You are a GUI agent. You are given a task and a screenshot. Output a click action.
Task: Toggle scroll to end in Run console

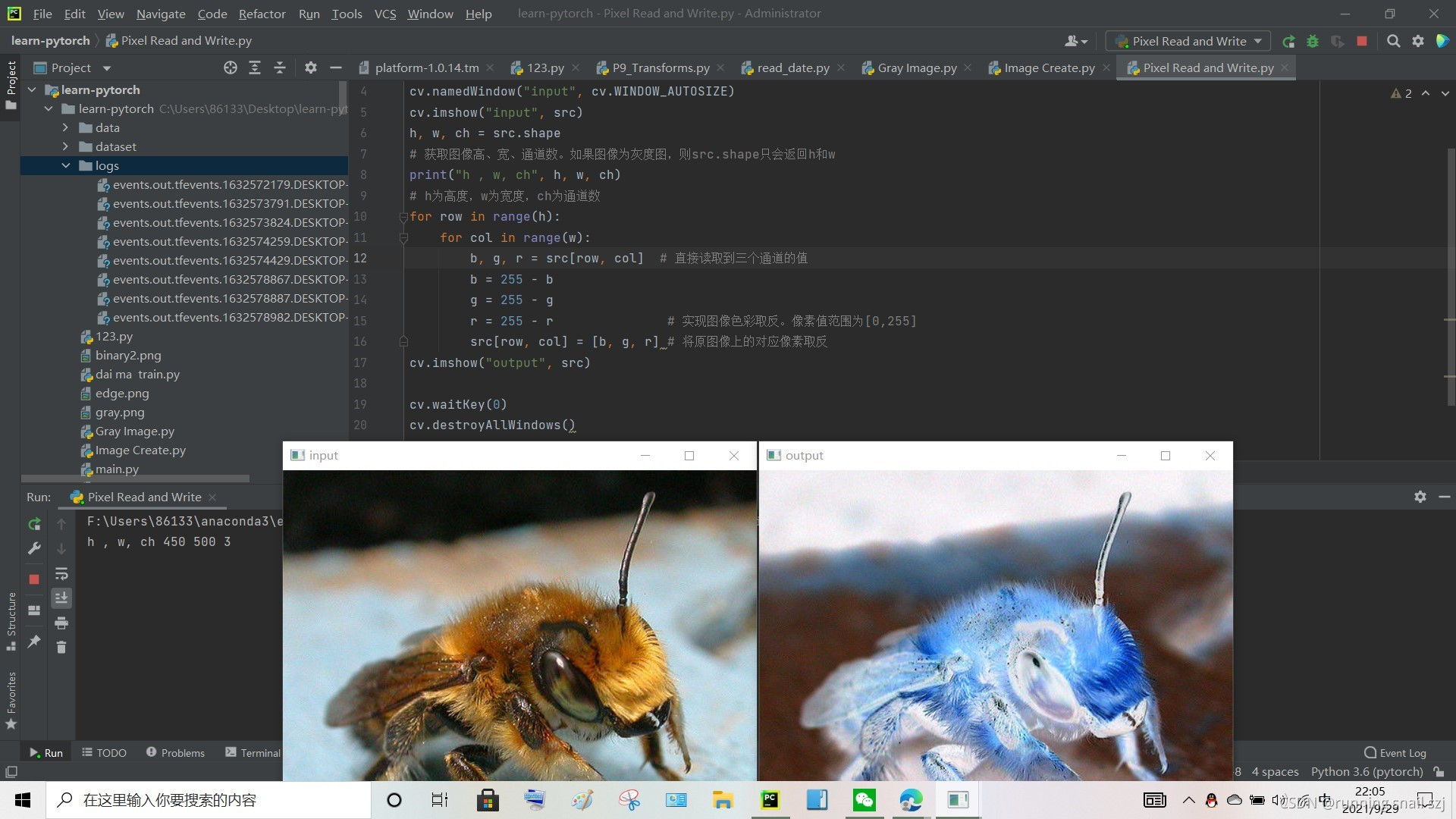tap(61, 598)
